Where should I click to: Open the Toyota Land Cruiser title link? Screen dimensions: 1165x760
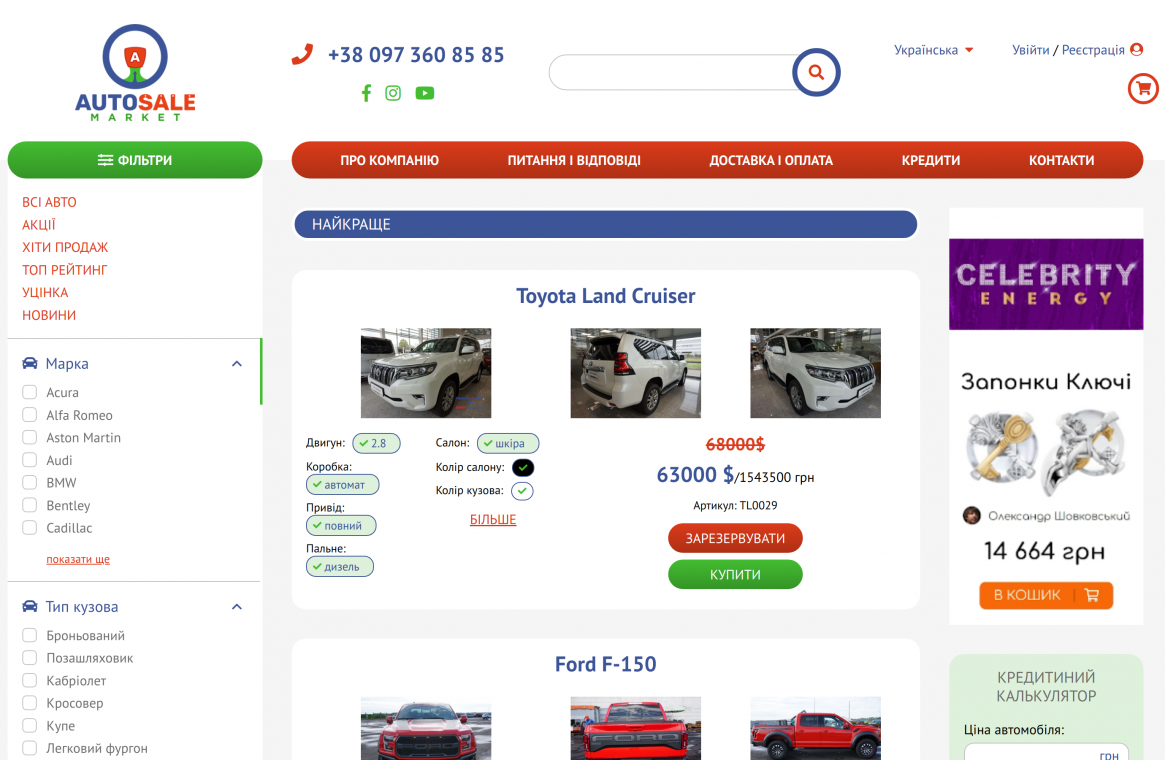pyautogui.click(x=606, y=296)
